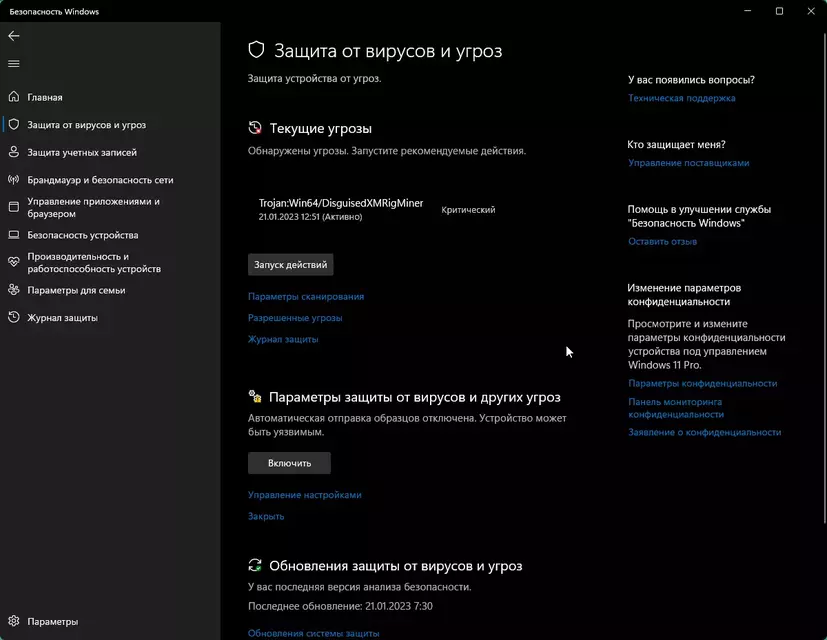Click the current threats icon

[x=255, y=128]
